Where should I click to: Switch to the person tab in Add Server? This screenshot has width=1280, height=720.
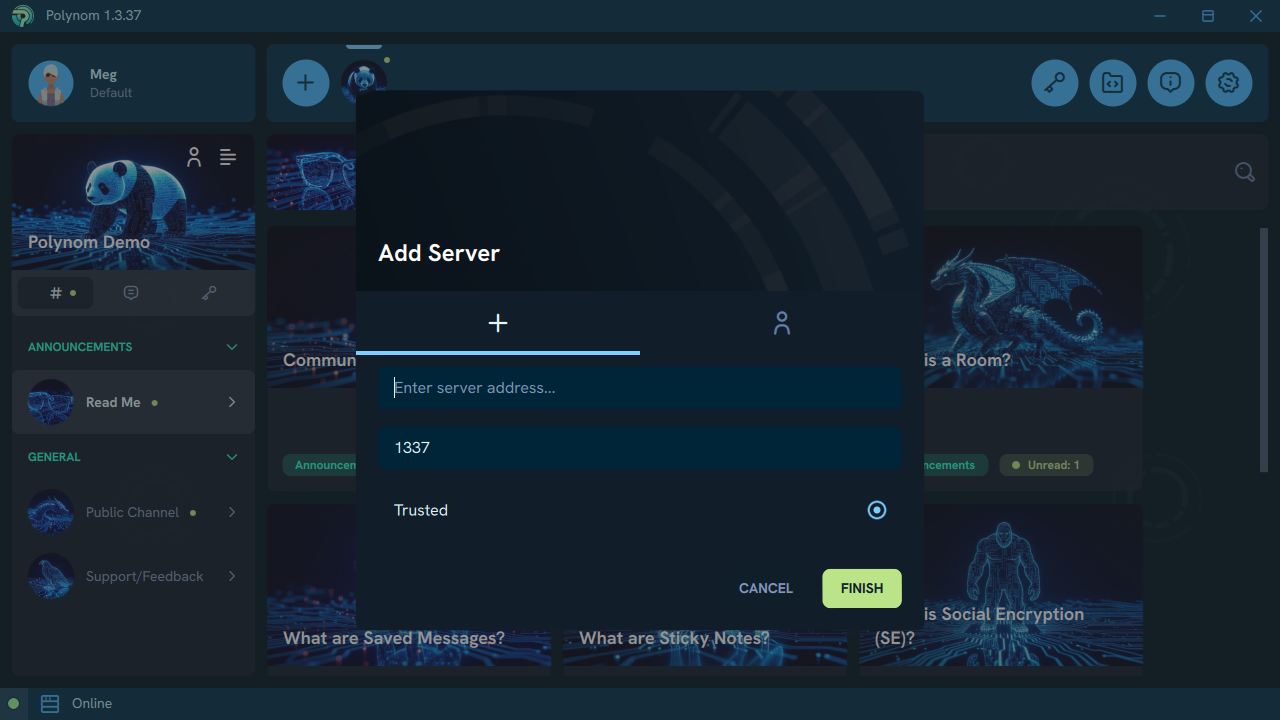(x=781, y=322)
